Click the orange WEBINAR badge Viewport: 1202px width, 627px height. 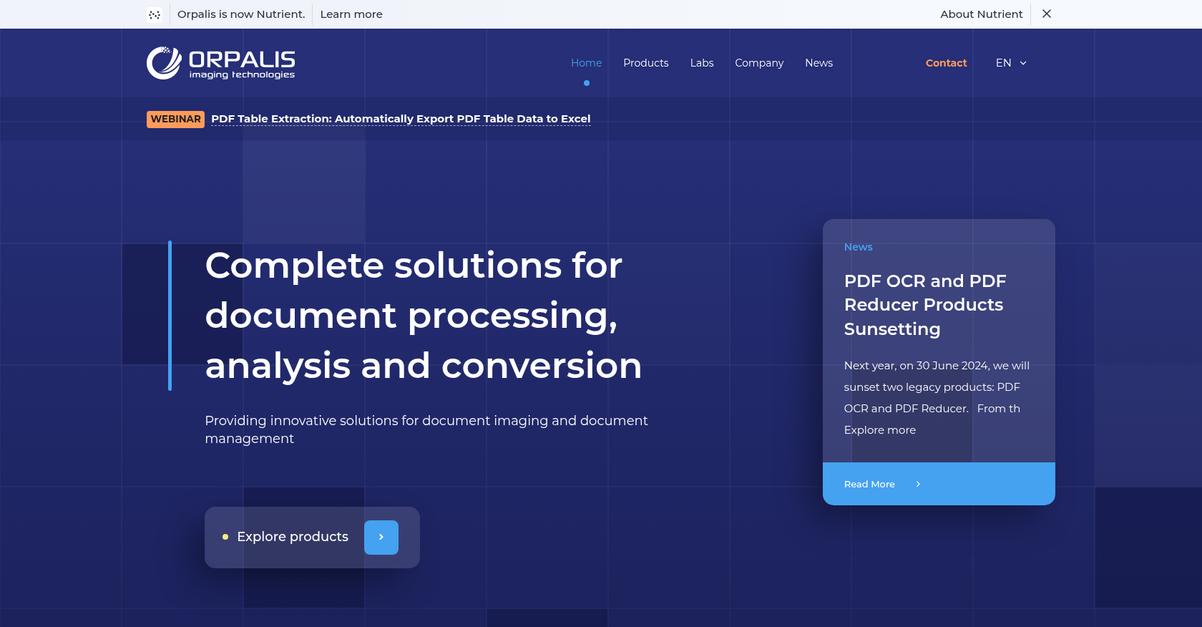point(176,119)
